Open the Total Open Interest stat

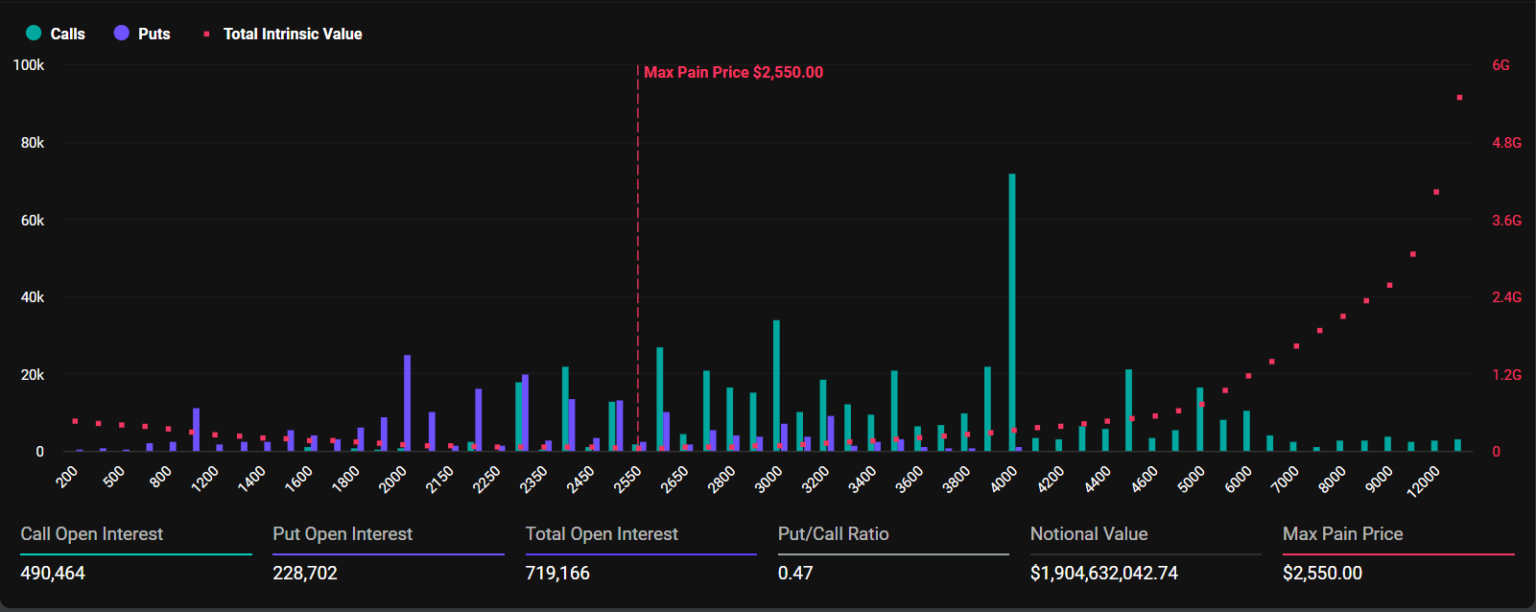[x=601, y=534]
